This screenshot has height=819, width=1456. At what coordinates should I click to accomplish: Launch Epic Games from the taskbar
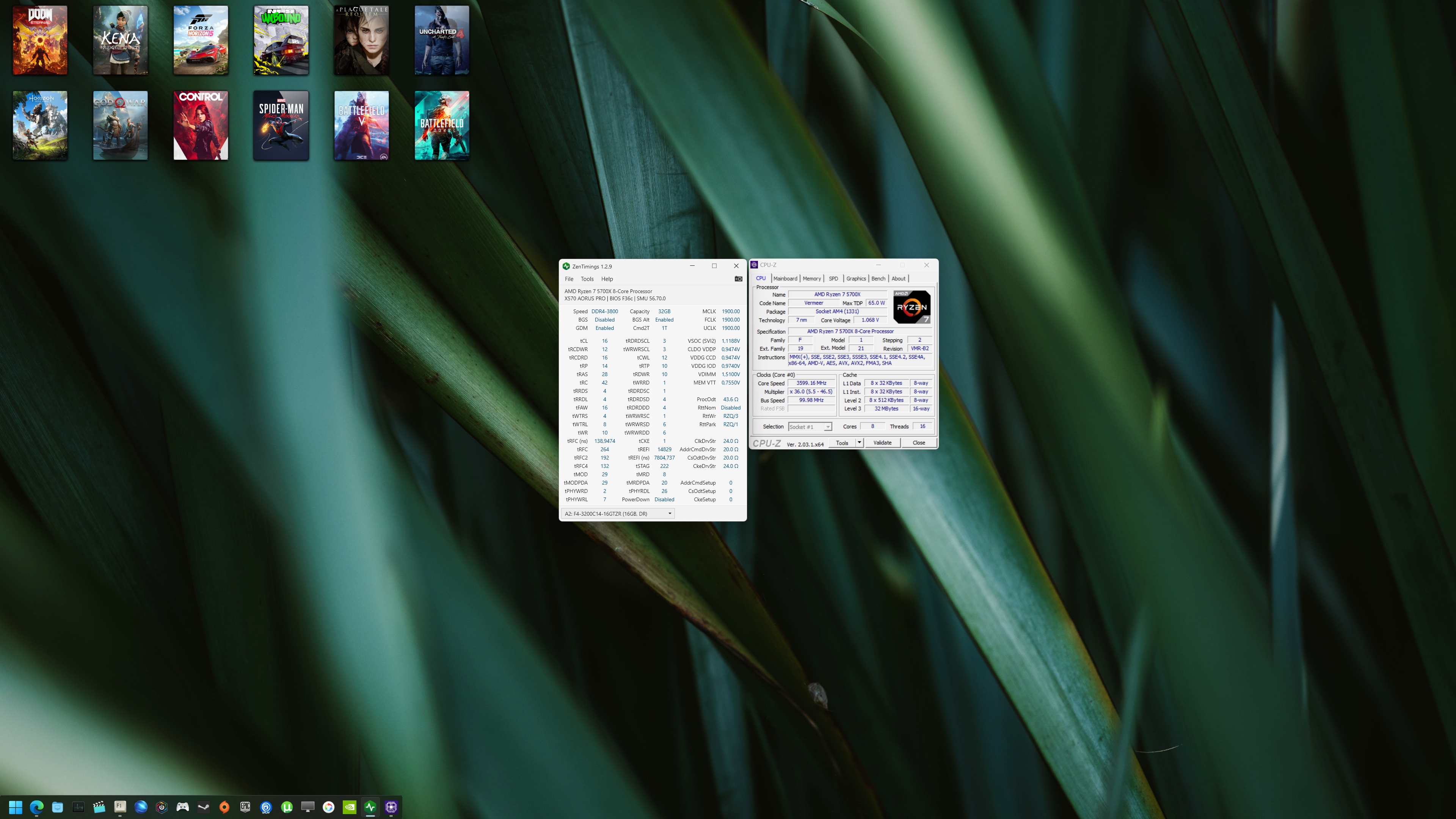pyautogui.click(x=245, y=807)
